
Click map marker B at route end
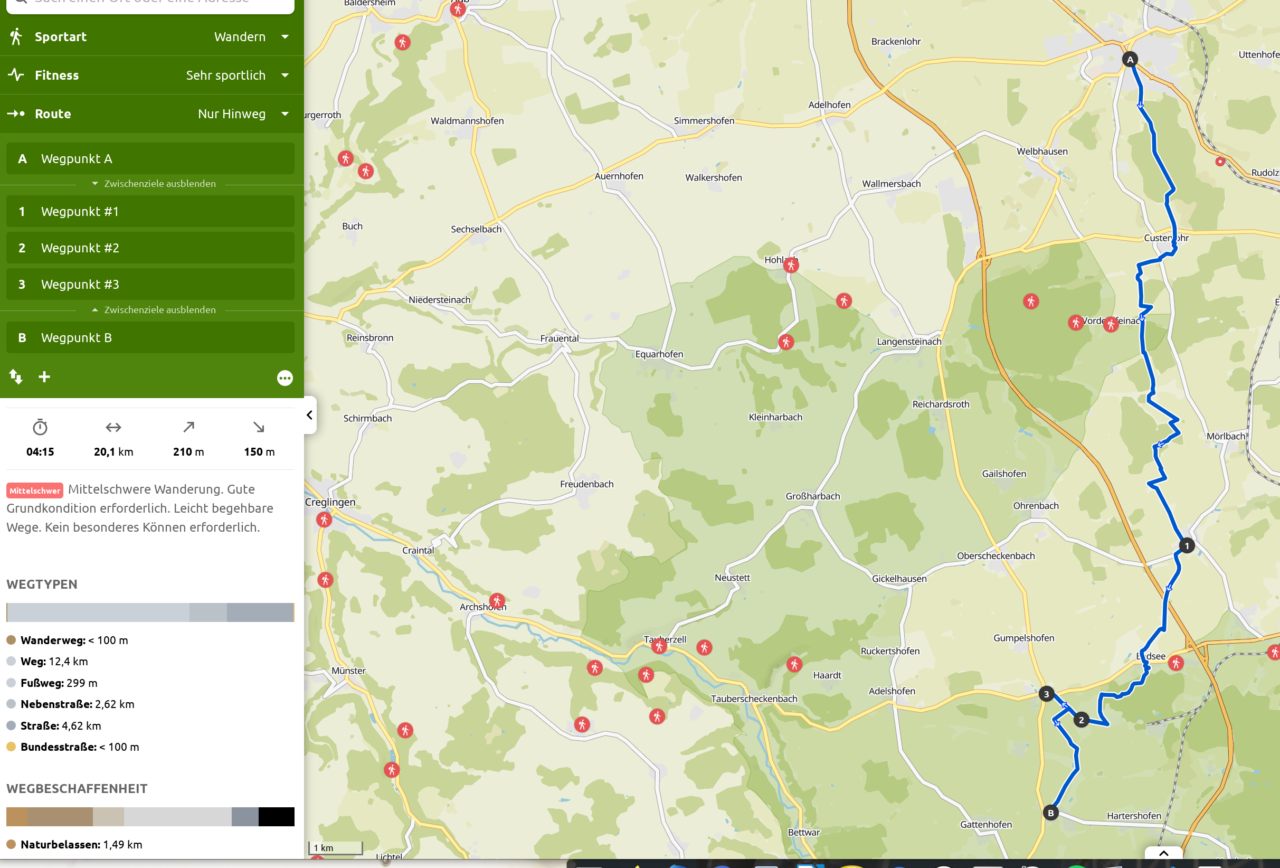click(1050, 813)
